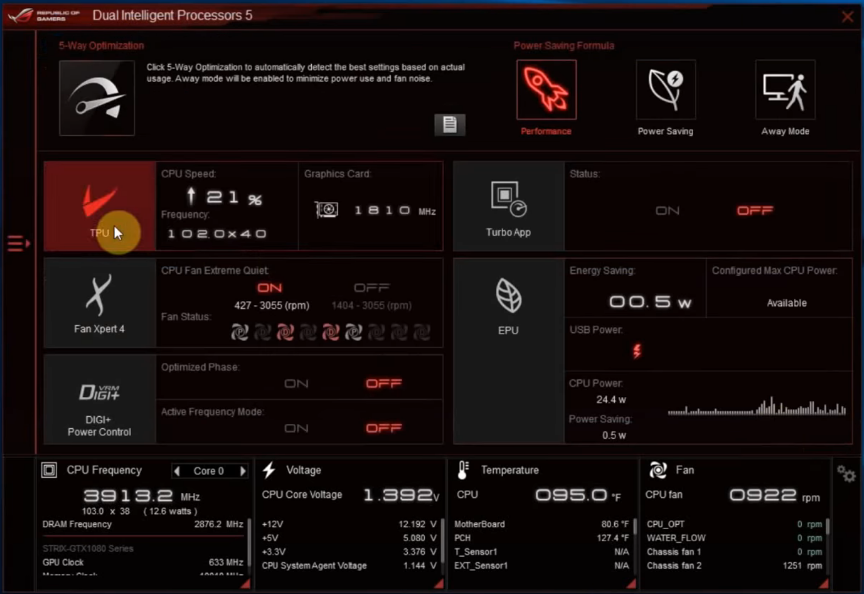
Task: Activate Away Mode icon
Action: 785,90
